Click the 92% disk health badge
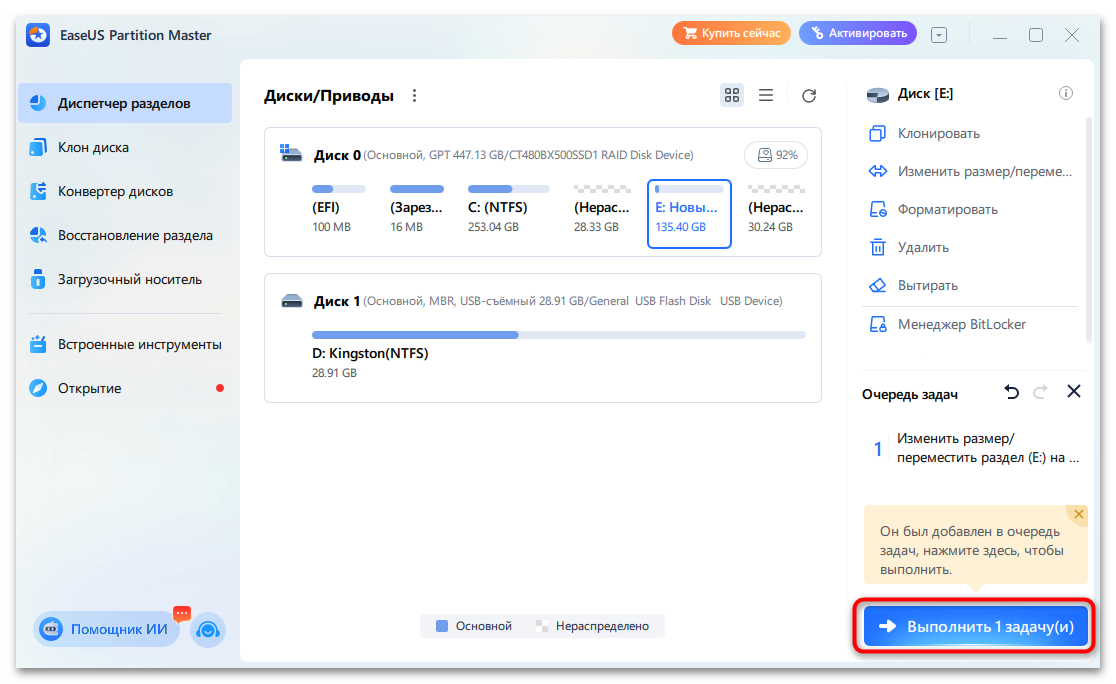Viewport: 1116px width, 684px height. [x=776, y=155]
